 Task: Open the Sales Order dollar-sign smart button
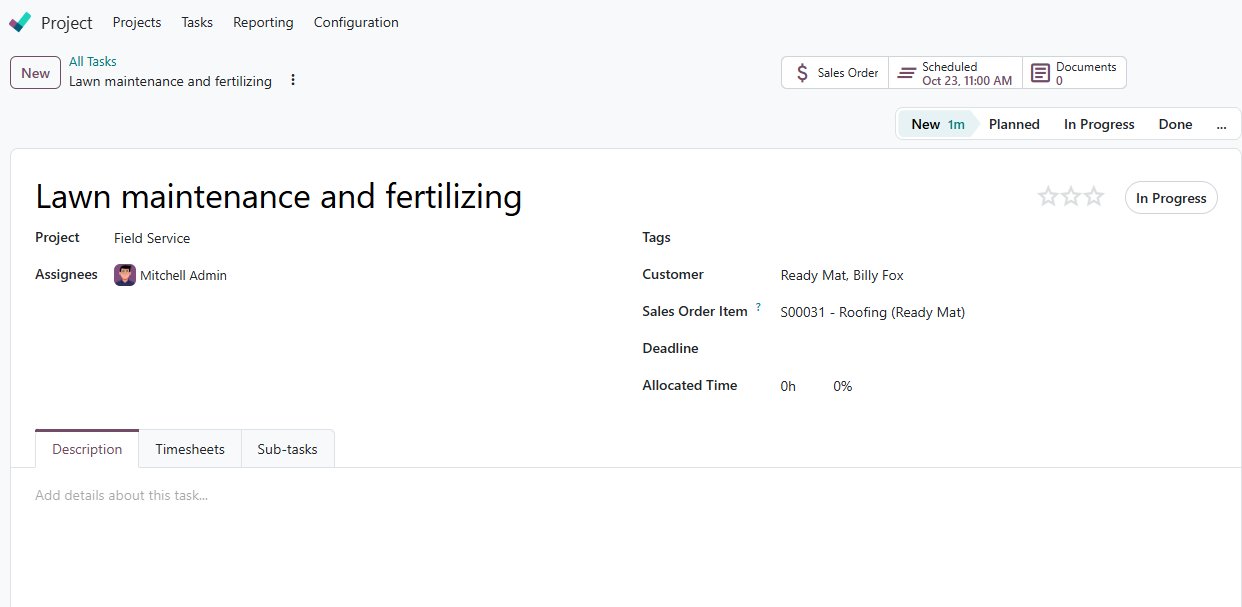(x=835, y=73)
